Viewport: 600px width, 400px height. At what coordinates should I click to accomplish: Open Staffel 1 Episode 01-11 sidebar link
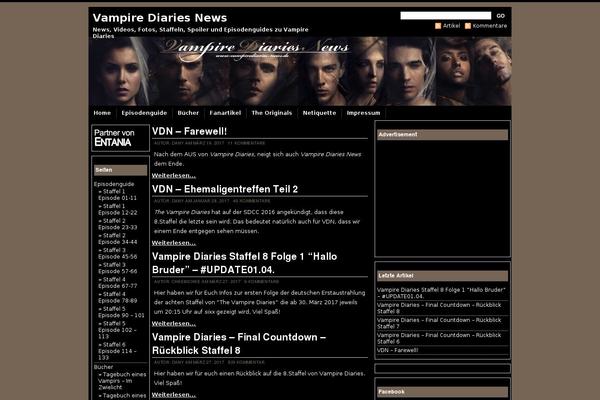point(117,195)
